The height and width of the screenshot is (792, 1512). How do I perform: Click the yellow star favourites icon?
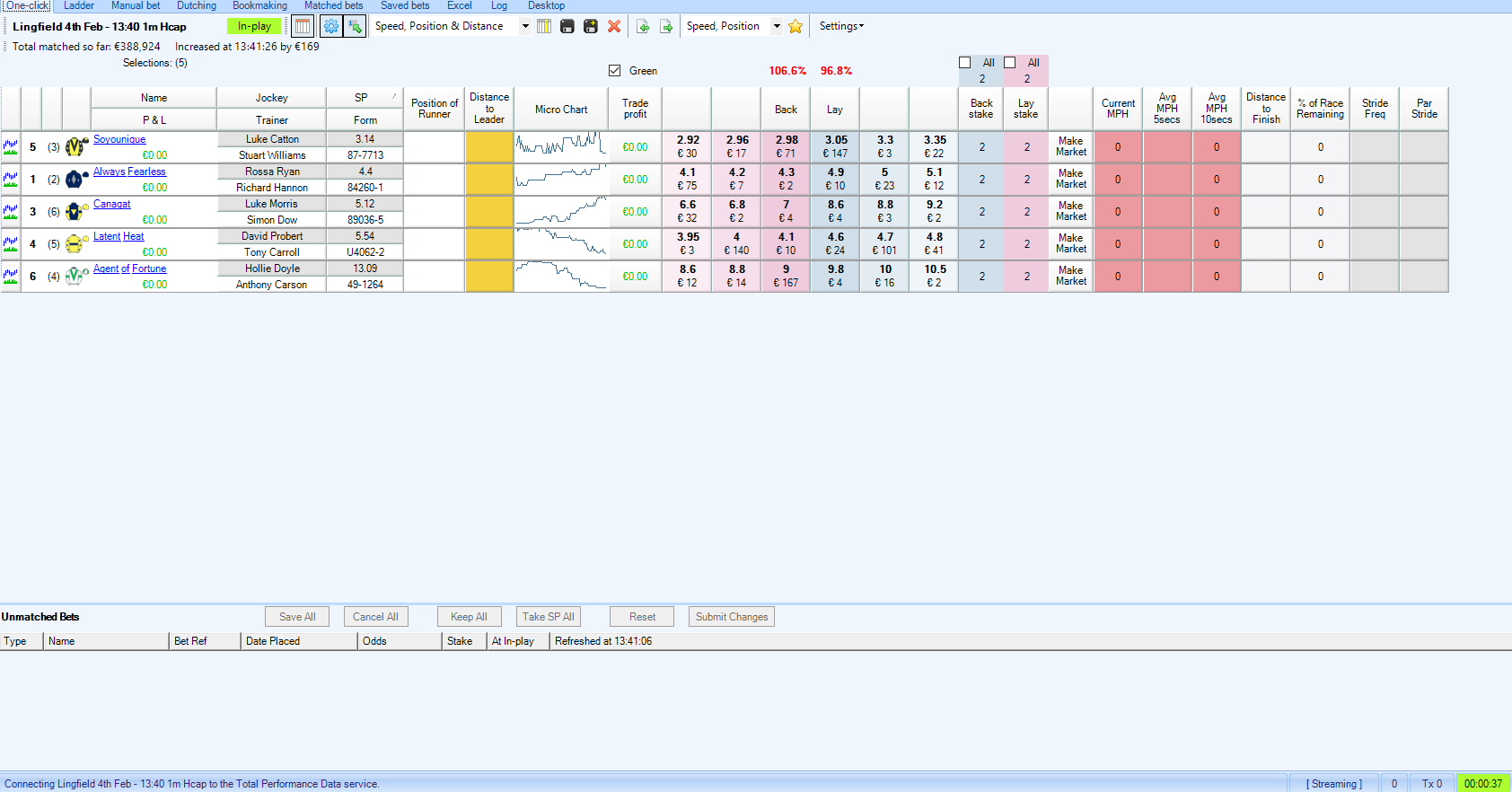click(796, 26)
